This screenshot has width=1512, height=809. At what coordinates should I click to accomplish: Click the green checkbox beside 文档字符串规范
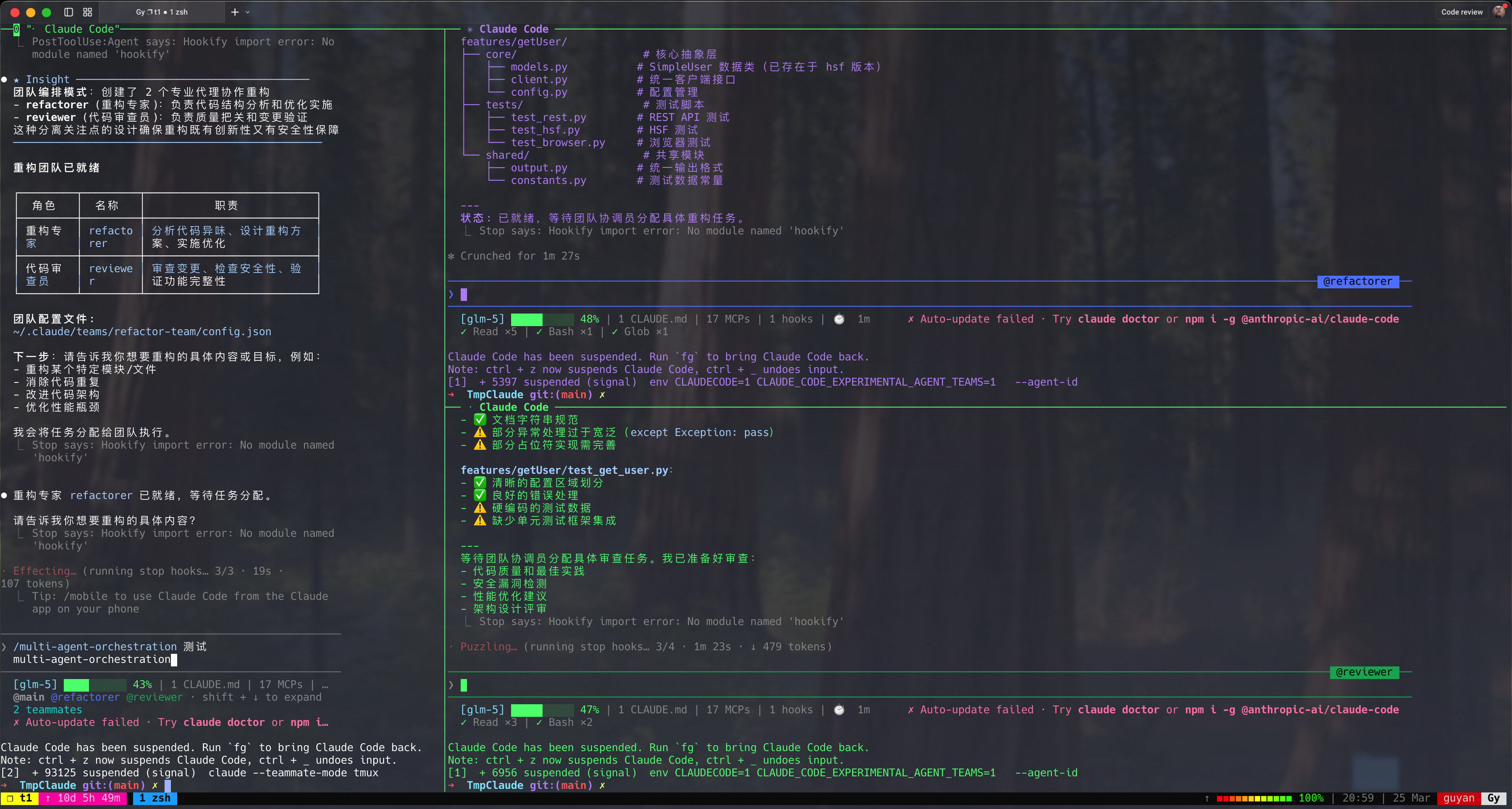point(480,419)
